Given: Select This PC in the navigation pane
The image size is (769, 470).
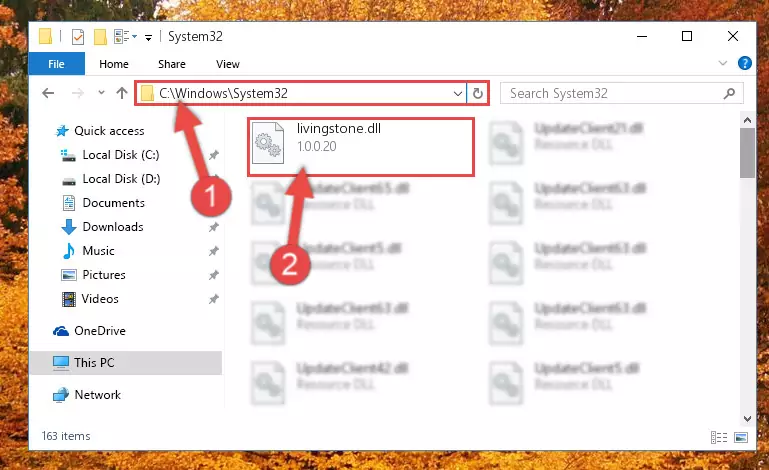Looking at the screenshot, I should 126,363.
